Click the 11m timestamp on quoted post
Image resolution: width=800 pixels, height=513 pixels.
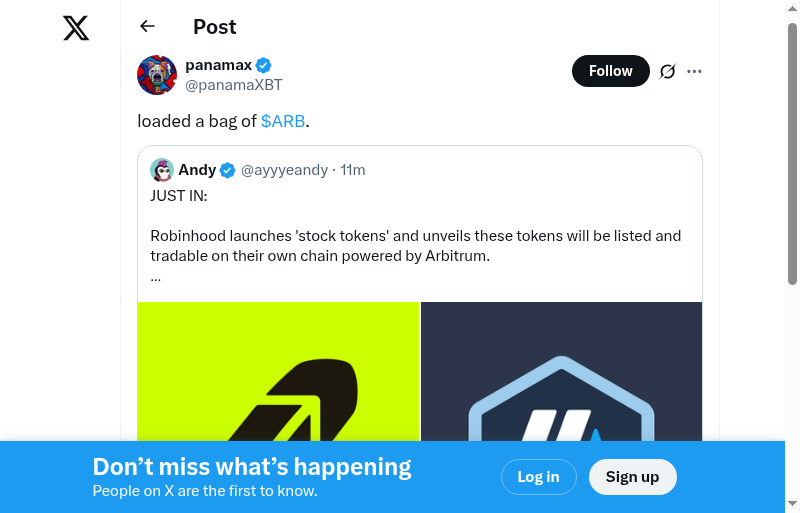click(353, 170)
